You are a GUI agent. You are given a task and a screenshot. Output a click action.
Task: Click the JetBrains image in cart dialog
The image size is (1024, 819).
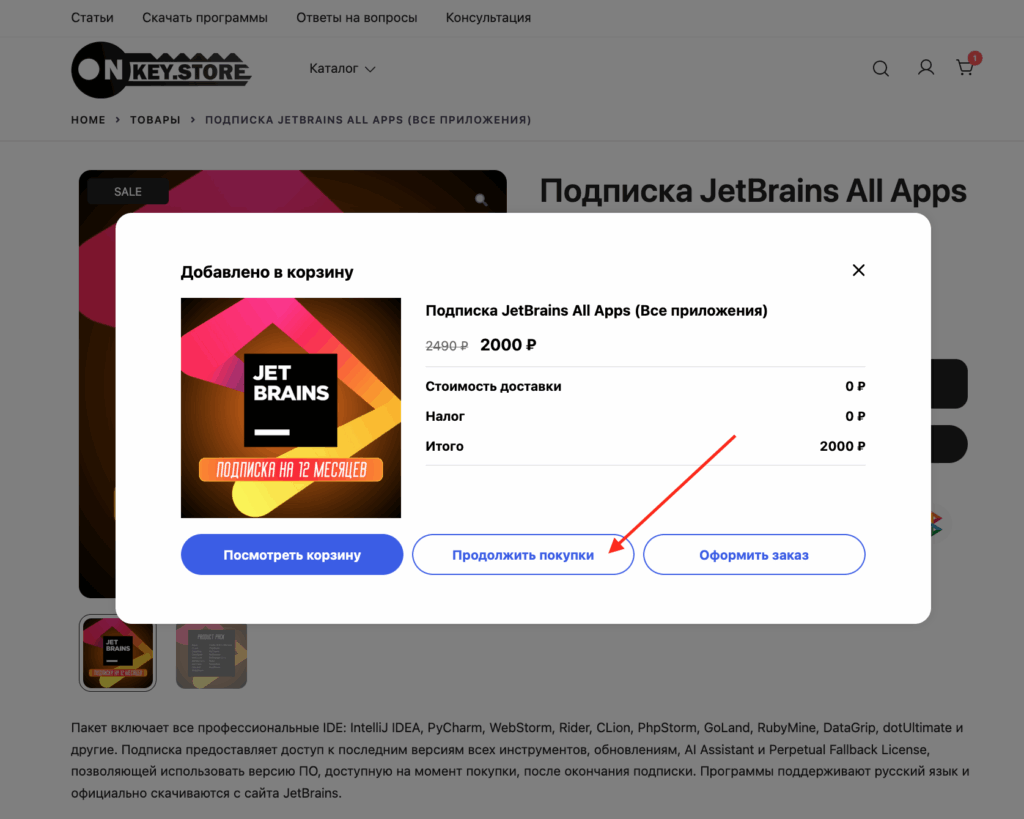click(291, 408)
